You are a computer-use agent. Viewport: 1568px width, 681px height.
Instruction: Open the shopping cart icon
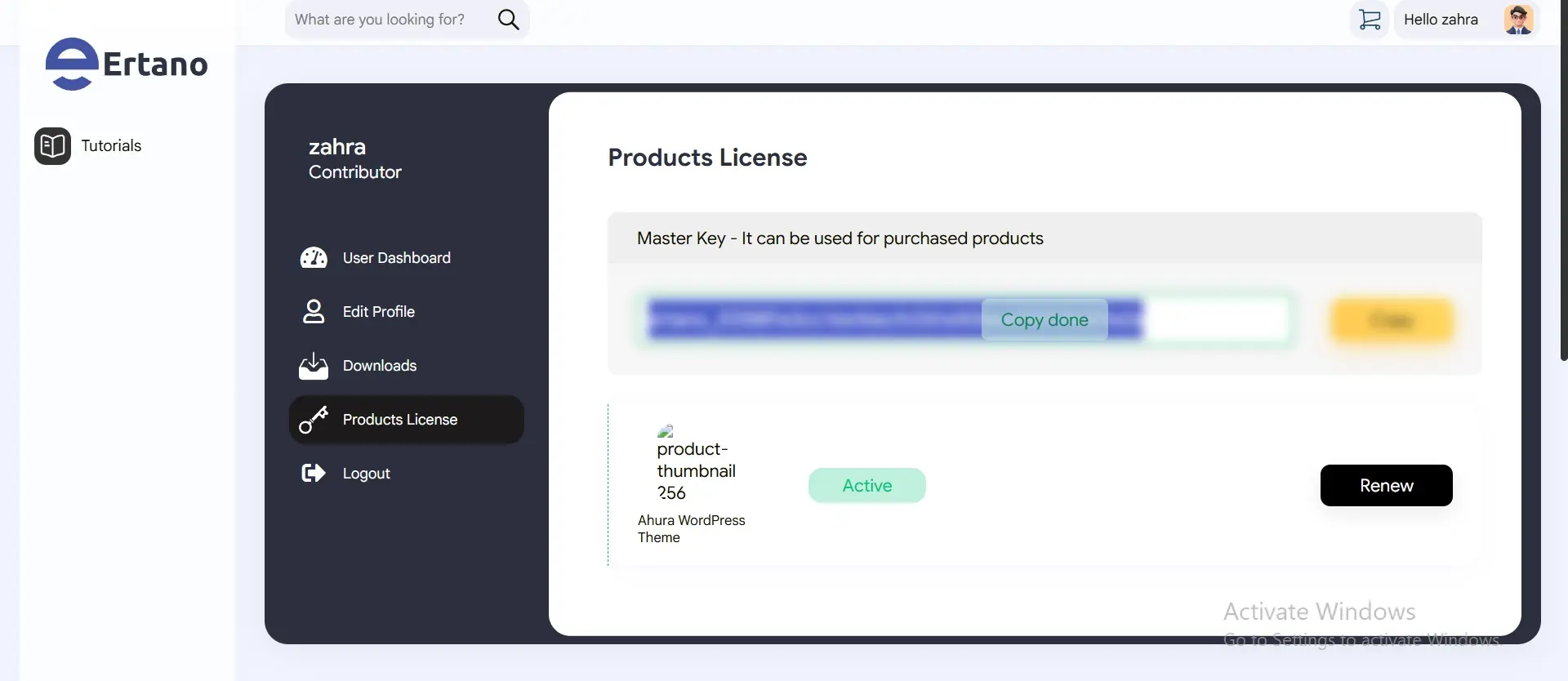click(x=1370, y=20)
